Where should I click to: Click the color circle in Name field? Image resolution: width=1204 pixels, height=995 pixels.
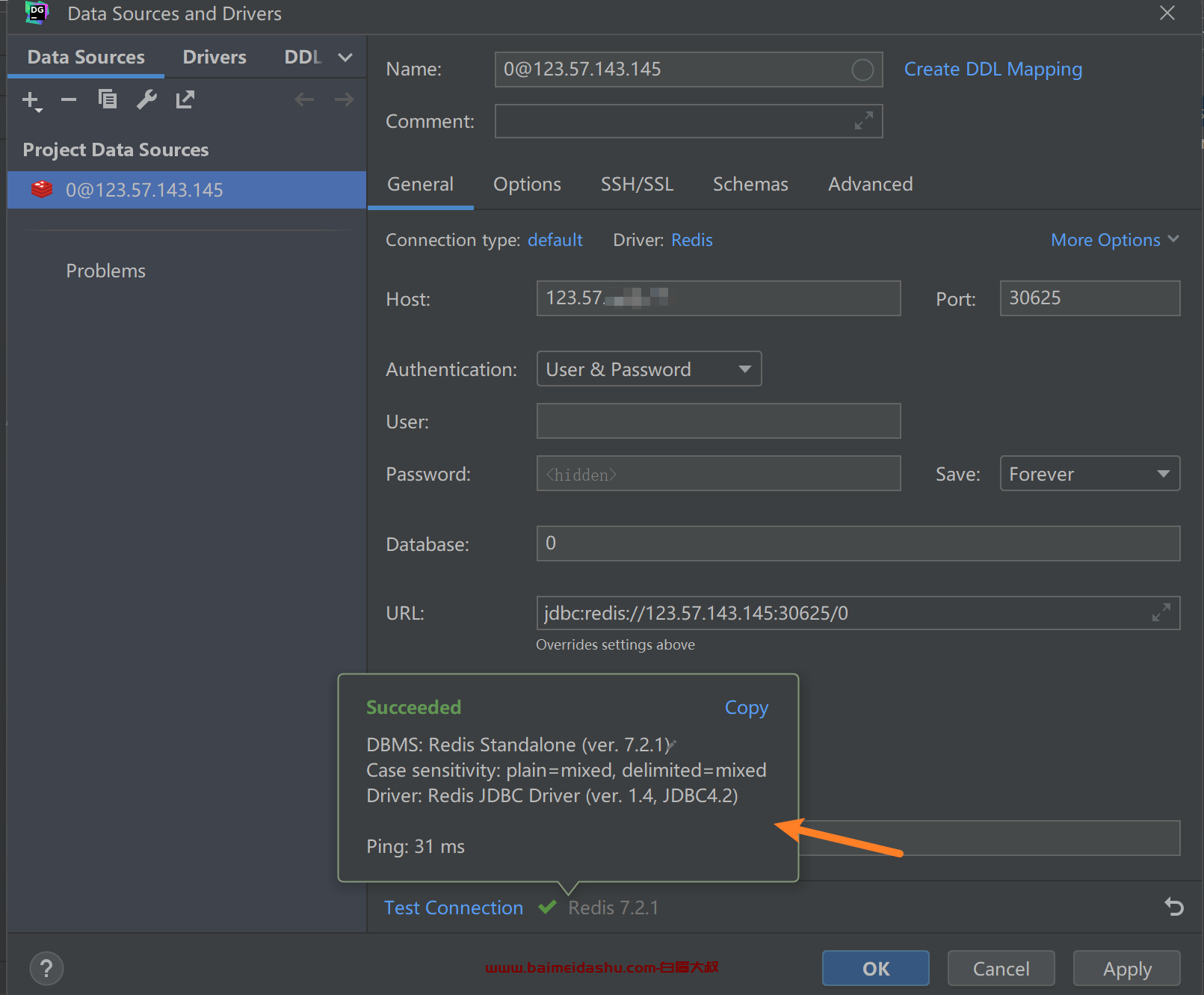pos(862,70)
